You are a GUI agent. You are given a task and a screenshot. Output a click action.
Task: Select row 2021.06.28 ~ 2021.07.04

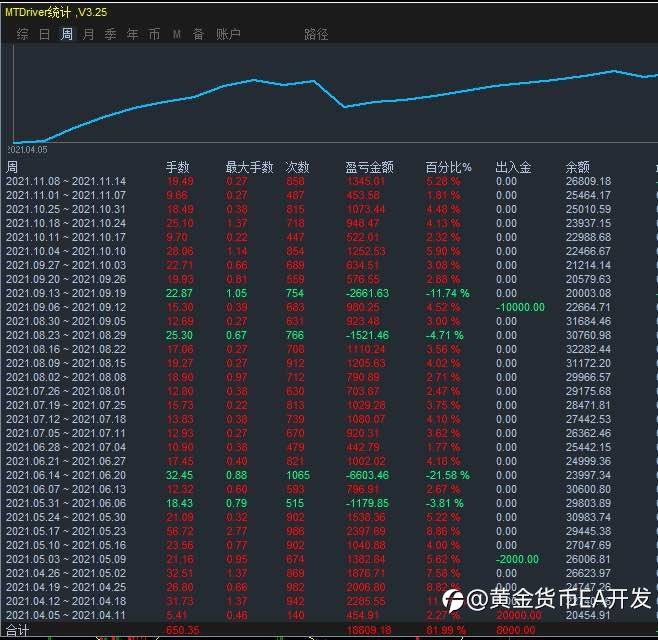pos(329,447)
